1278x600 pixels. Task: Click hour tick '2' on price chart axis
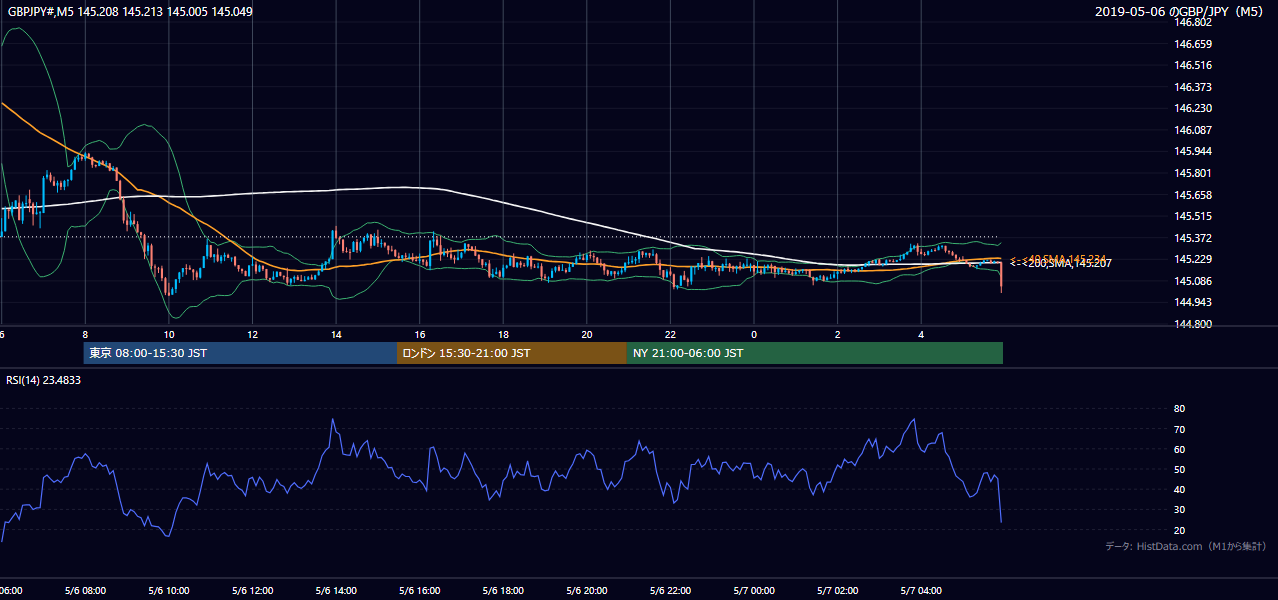click(838, 334)
